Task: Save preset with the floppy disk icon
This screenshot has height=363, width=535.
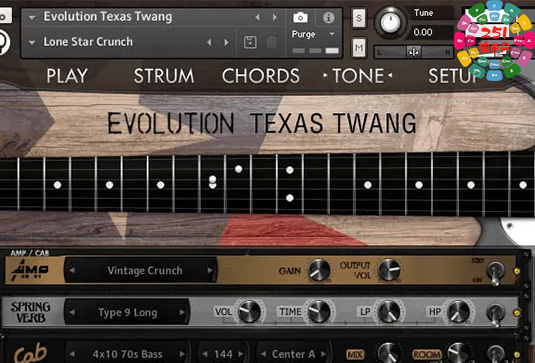Action: pyautogui.click(x=250, y=42)
